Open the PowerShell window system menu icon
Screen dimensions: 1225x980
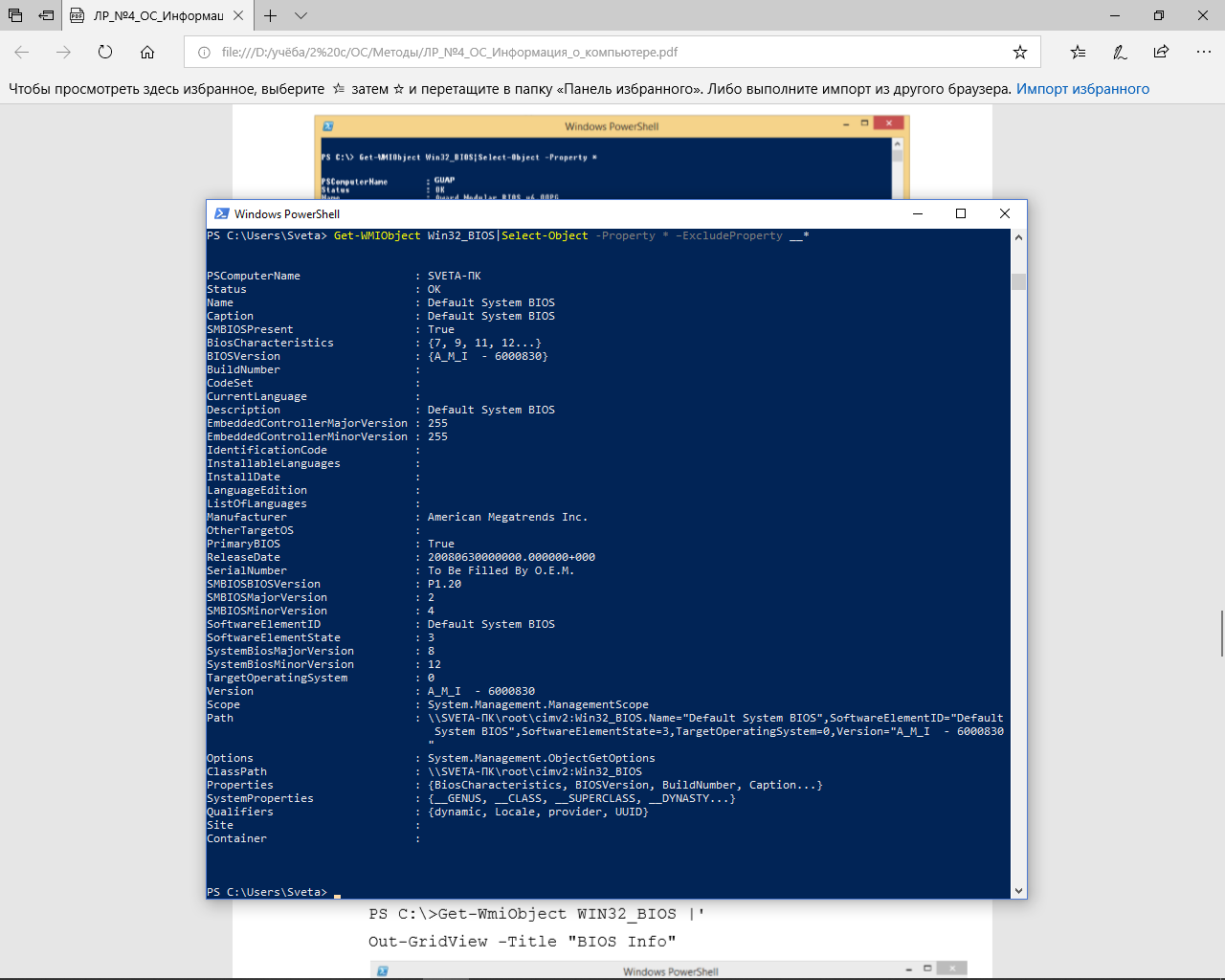(x=222, y=213)
